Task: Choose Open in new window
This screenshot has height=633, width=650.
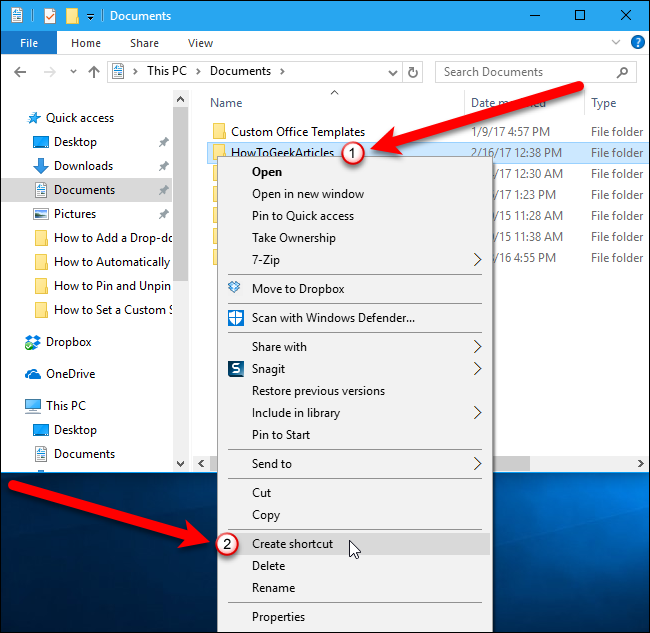Action: point(308,194)
